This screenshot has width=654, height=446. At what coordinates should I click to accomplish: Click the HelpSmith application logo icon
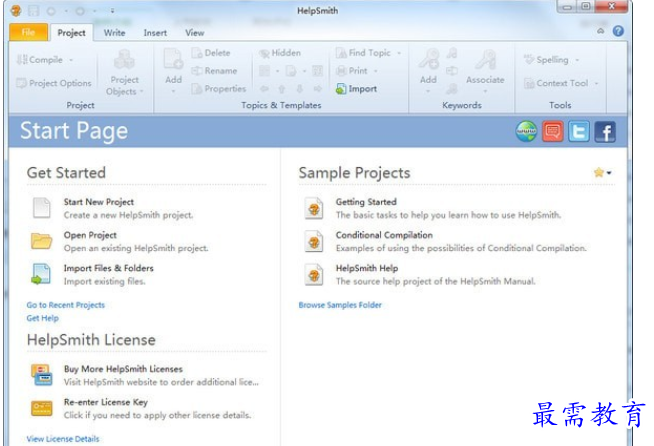[16, 10]
